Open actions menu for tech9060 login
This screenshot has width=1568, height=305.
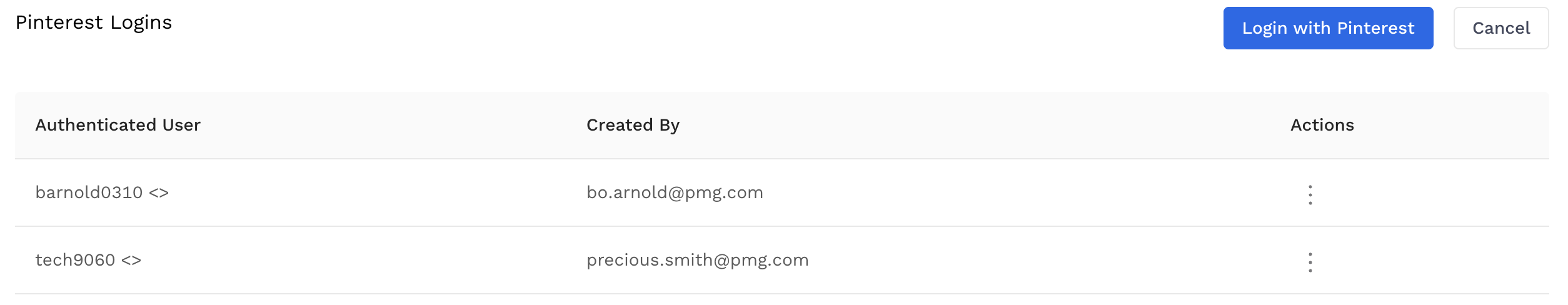[x=1310, y=262]
